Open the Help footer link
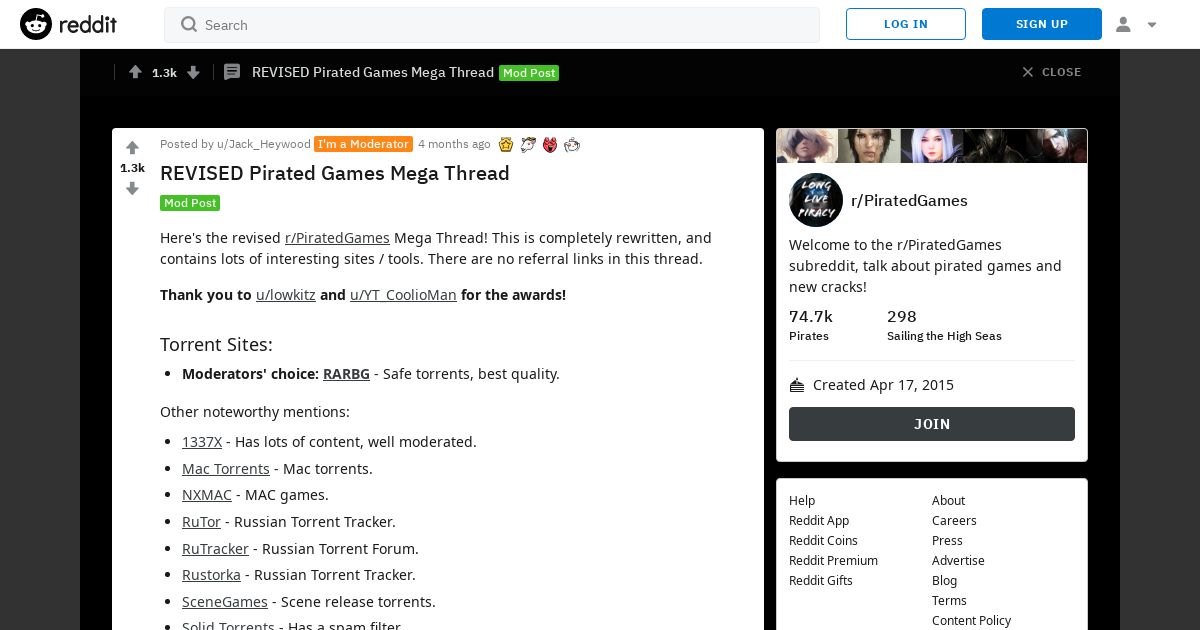This screenshot has width=1200, height=630. [x=802, y=501]
